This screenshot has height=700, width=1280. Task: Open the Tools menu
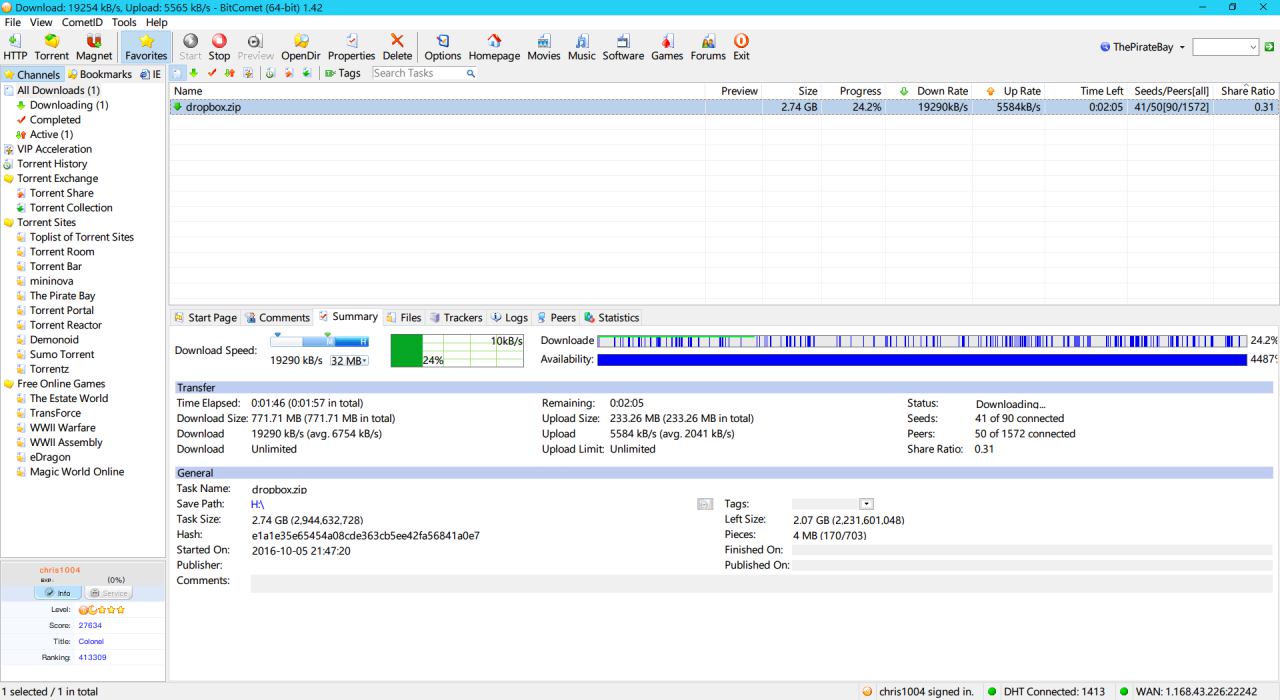click(x=124, y=22)
